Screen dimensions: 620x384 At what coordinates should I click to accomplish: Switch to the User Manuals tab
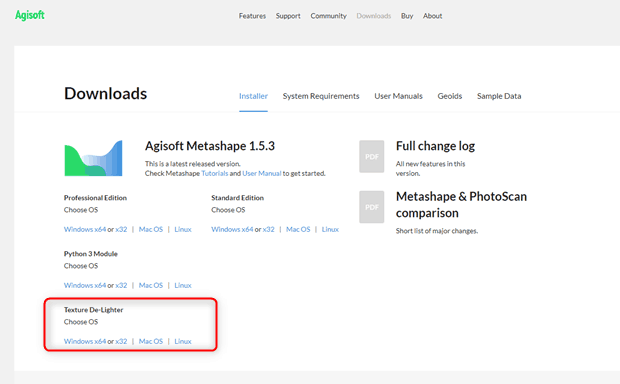click(x=398, y=96)
